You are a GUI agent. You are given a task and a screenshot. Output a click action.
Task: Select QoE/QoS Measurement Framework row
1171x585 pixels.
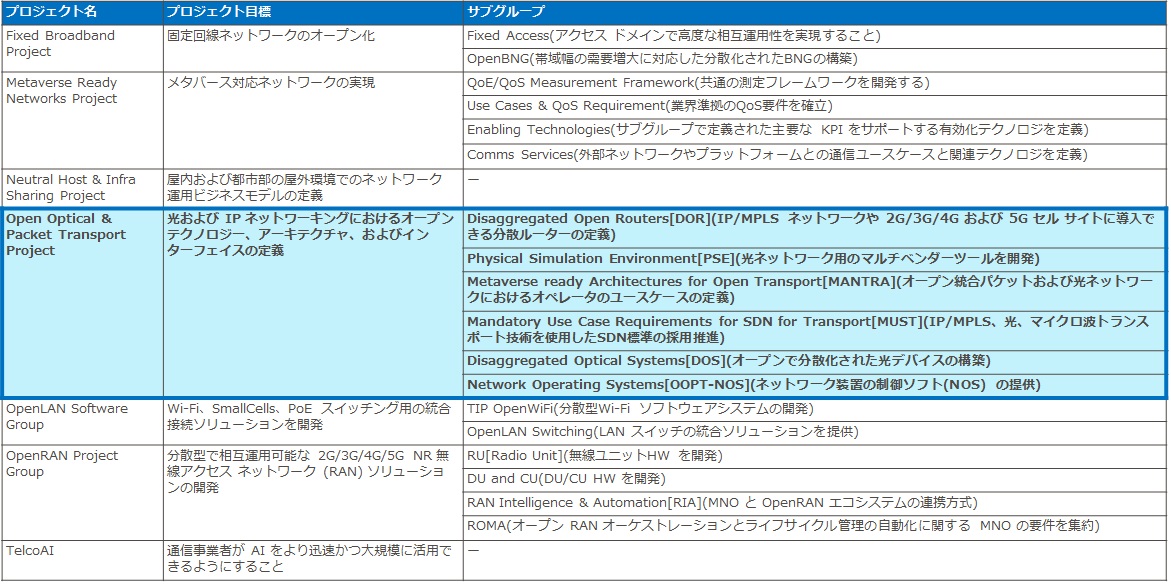816,83
